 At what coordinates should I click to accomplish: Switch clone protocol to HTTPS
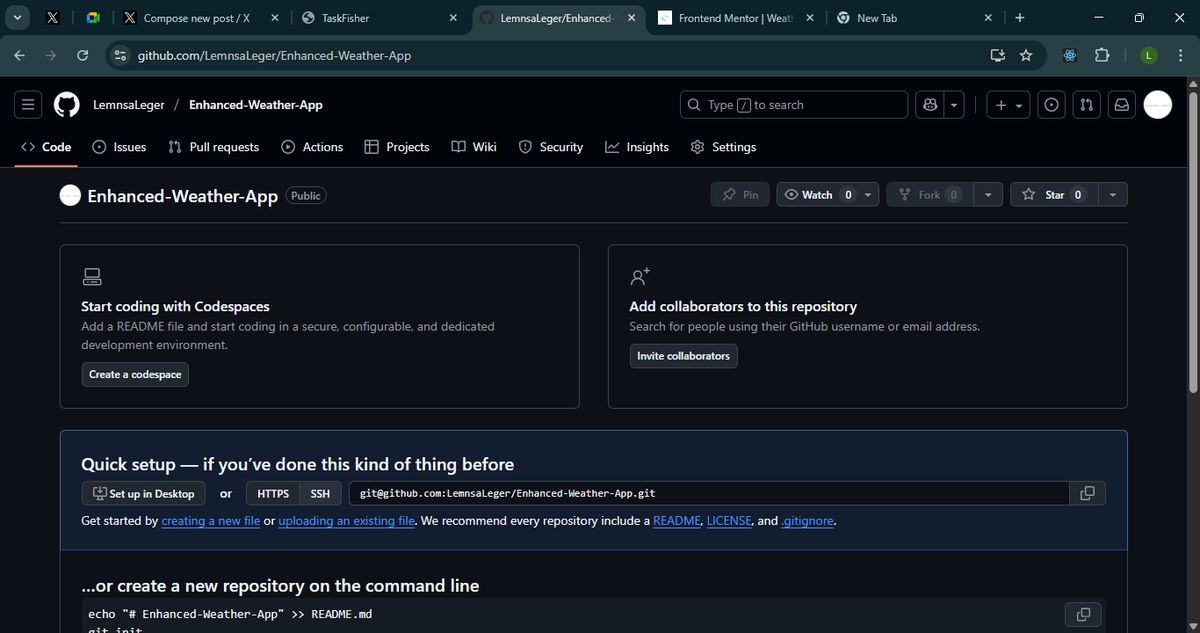point(272,493)
